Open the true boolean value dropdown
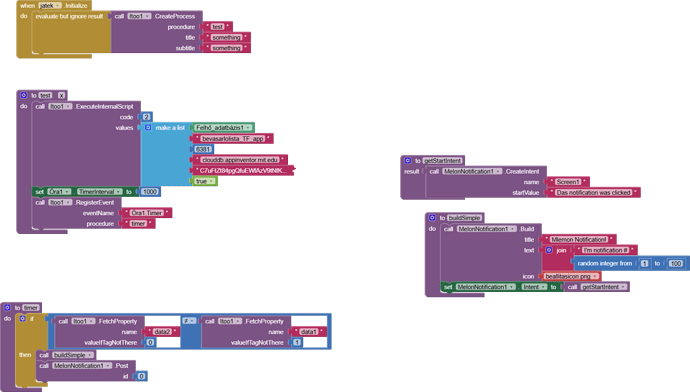The height and width of the screenshot is (392, 690). pos(205,181)
